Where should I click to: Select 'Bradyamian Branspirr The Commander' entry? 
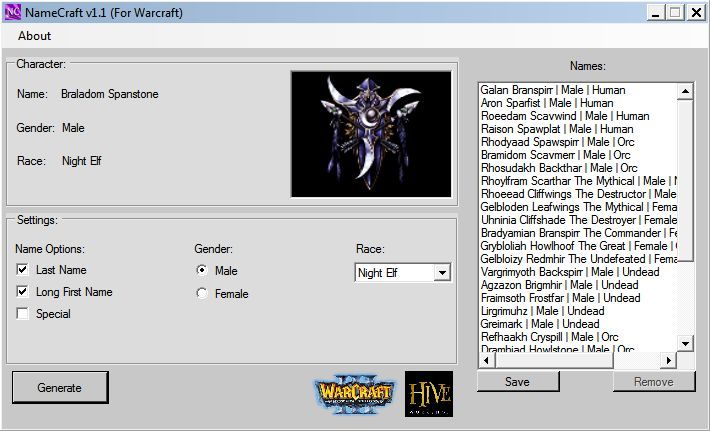[579, 233]
